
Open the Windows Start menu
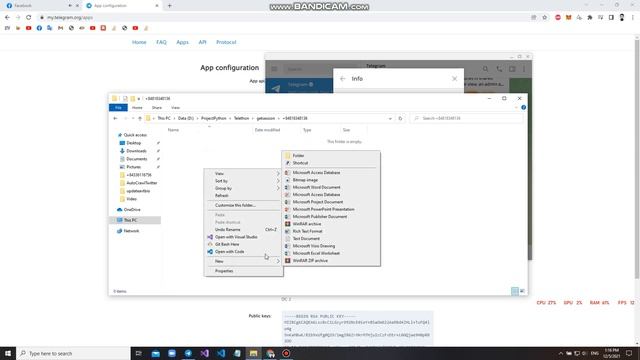(8, 353)
